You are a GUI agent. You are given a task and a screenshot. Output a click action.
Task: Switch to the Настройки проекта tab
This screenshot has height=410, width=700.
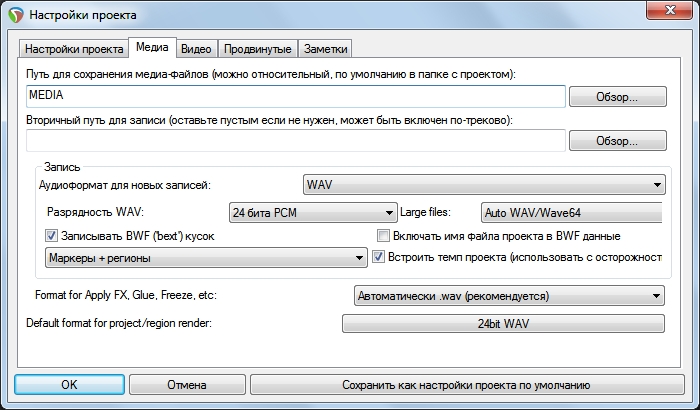[74, 49]
